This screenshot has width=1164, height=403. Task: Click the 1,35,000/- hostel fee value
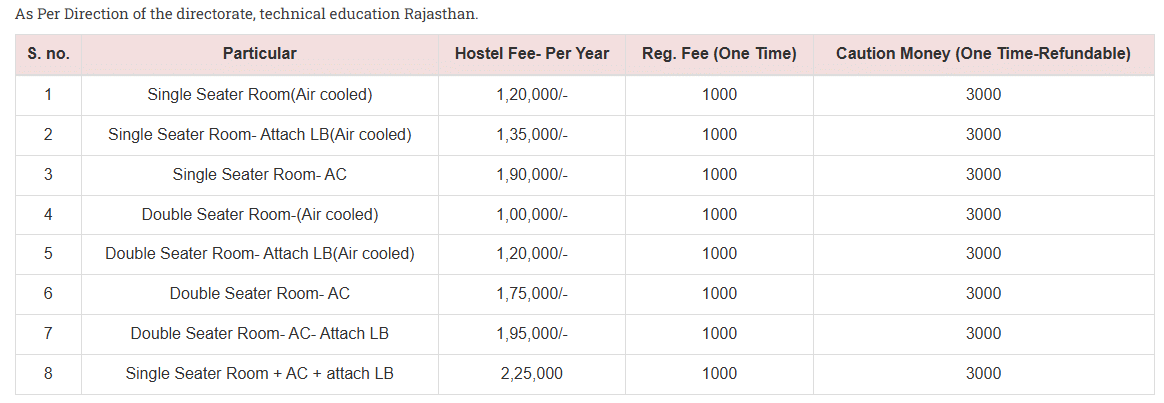531,135
